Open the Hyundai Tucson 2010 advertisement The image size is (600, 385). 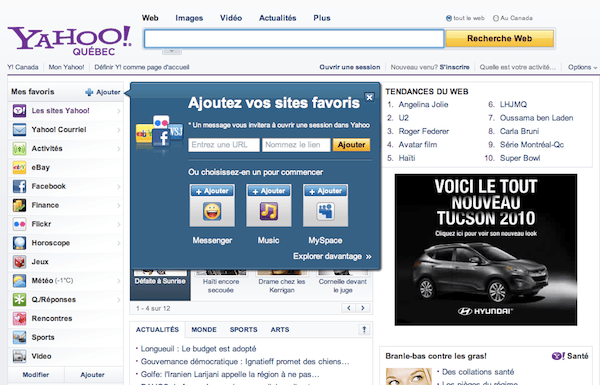point(486,250)
